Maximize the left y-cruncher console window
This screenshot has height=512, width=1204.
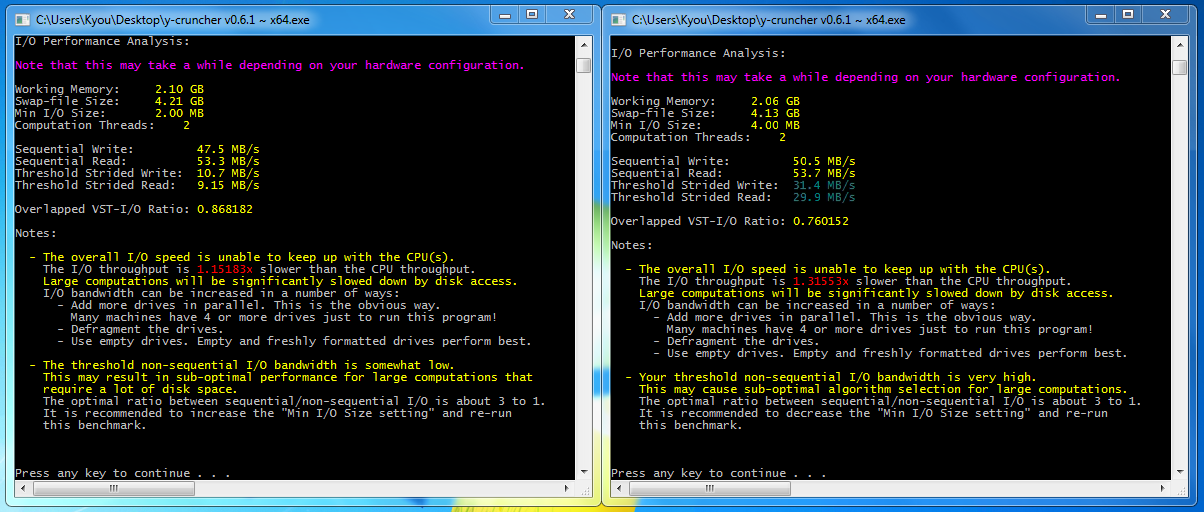(532, 15)
